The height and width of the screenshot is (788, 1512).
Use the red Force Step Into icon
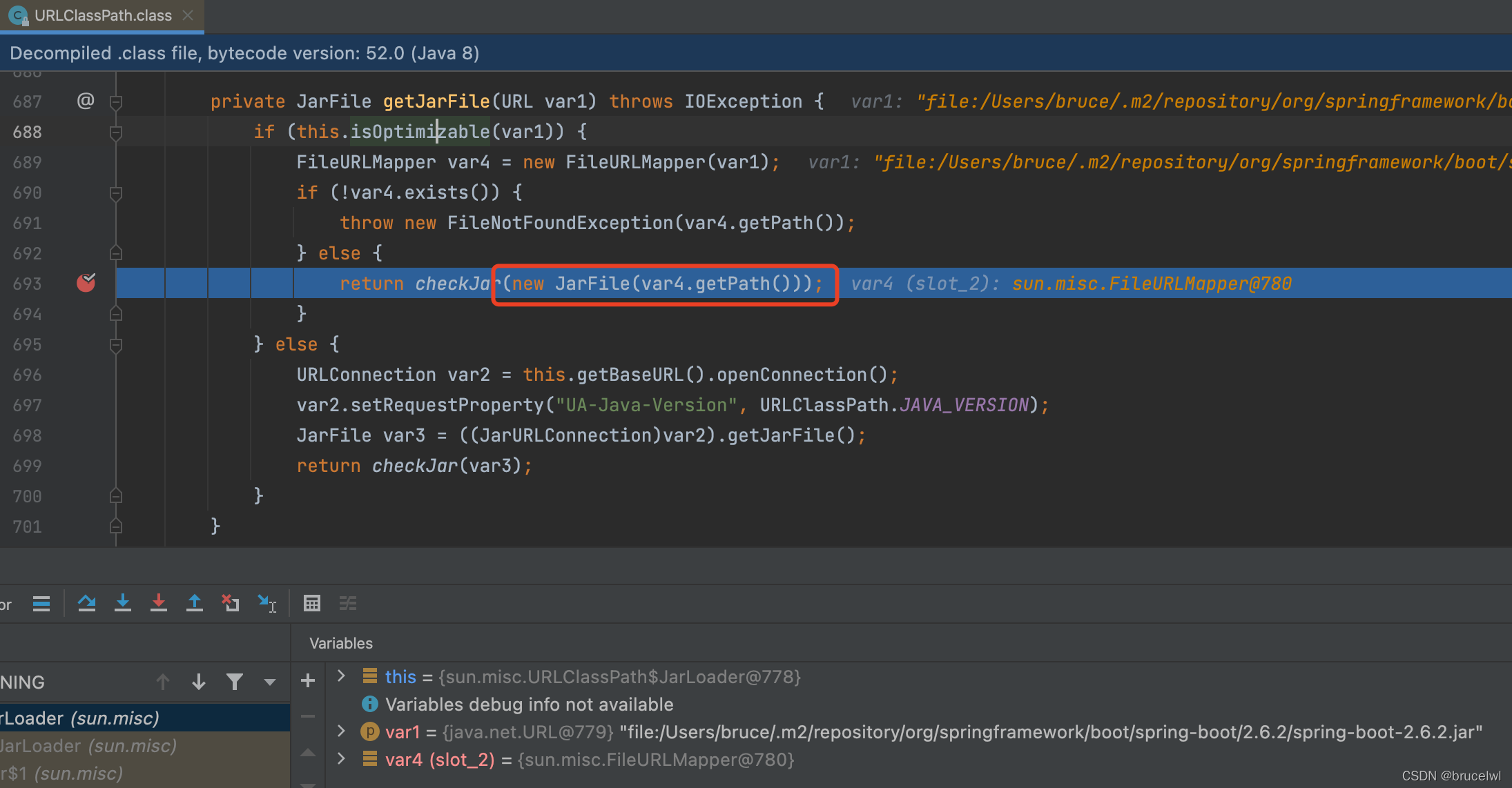tap(159, 603)
